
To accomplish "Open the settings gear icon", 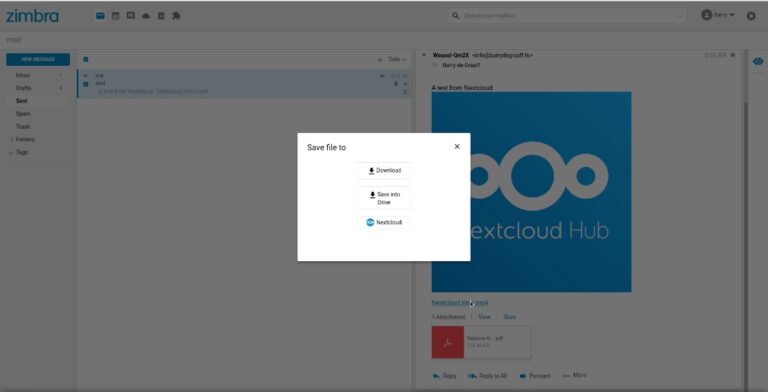I will (x=751, y=16).
